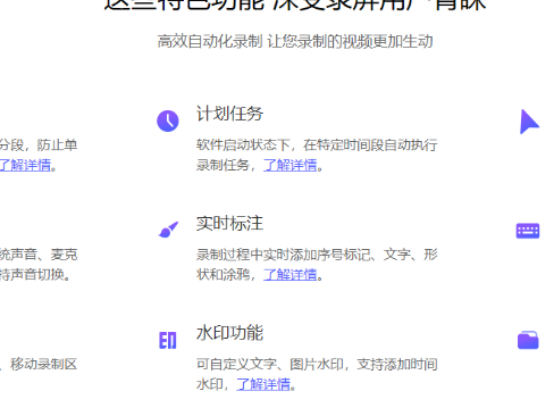Click the subtitle 高效自动化录制 让您录制的视频更加生动

(x=295, y=41)
